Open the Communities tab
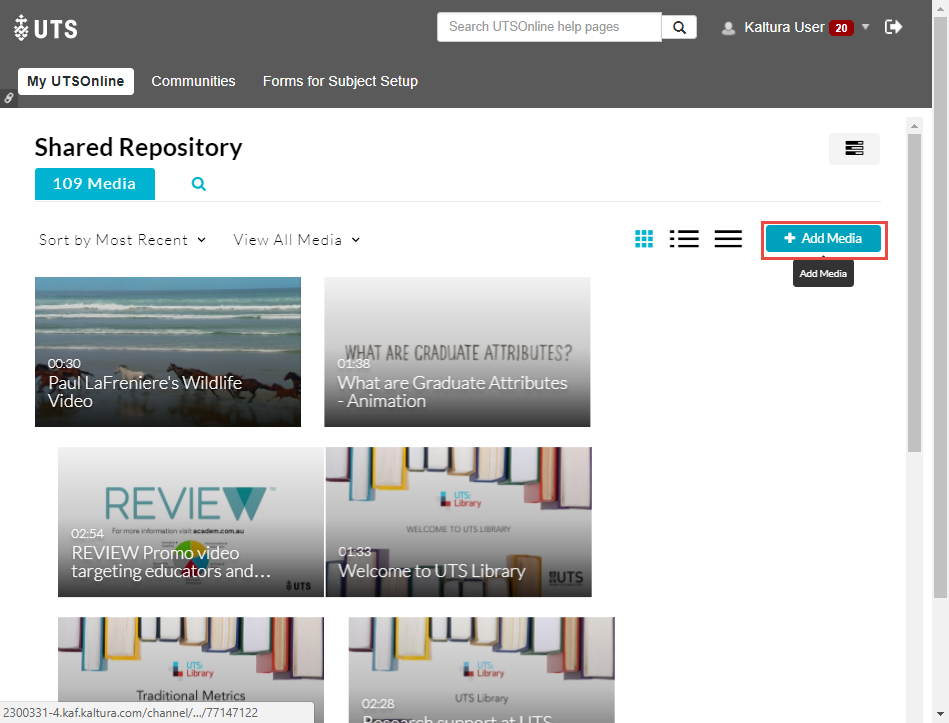The width and height of the screenshot is (949, 723). pos(193,81)
